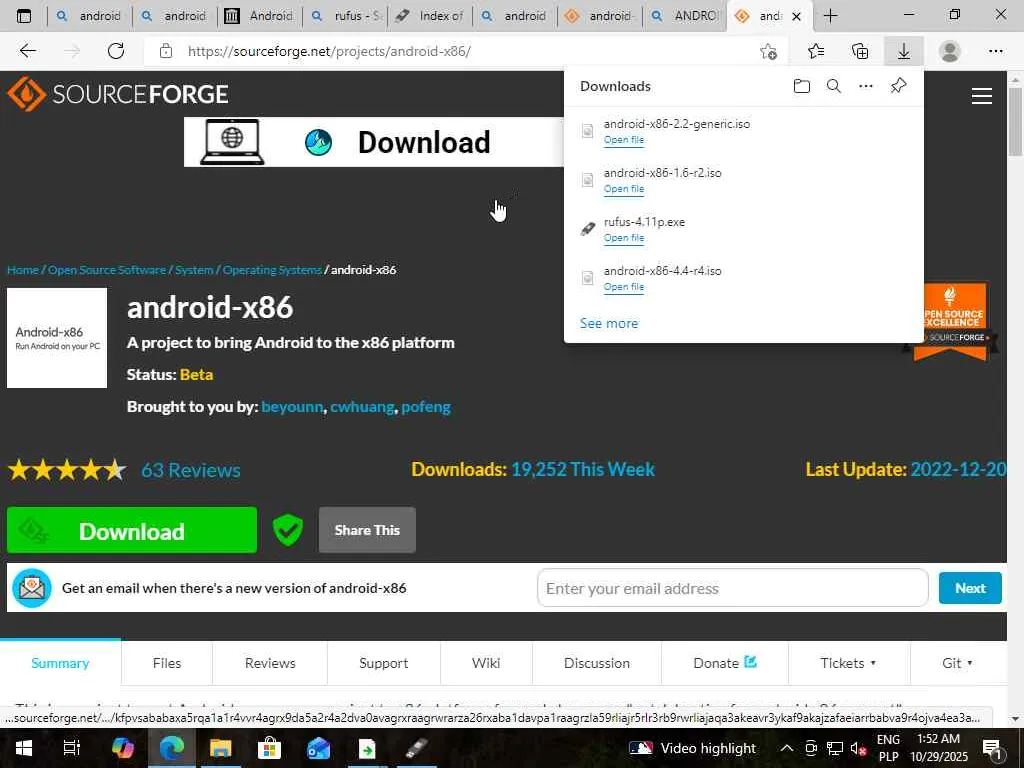Image resolution: width=1024 pixels, height=768 pixels.
Task: Open the tab actions menu icon
Action: click(x=24, y=16)
